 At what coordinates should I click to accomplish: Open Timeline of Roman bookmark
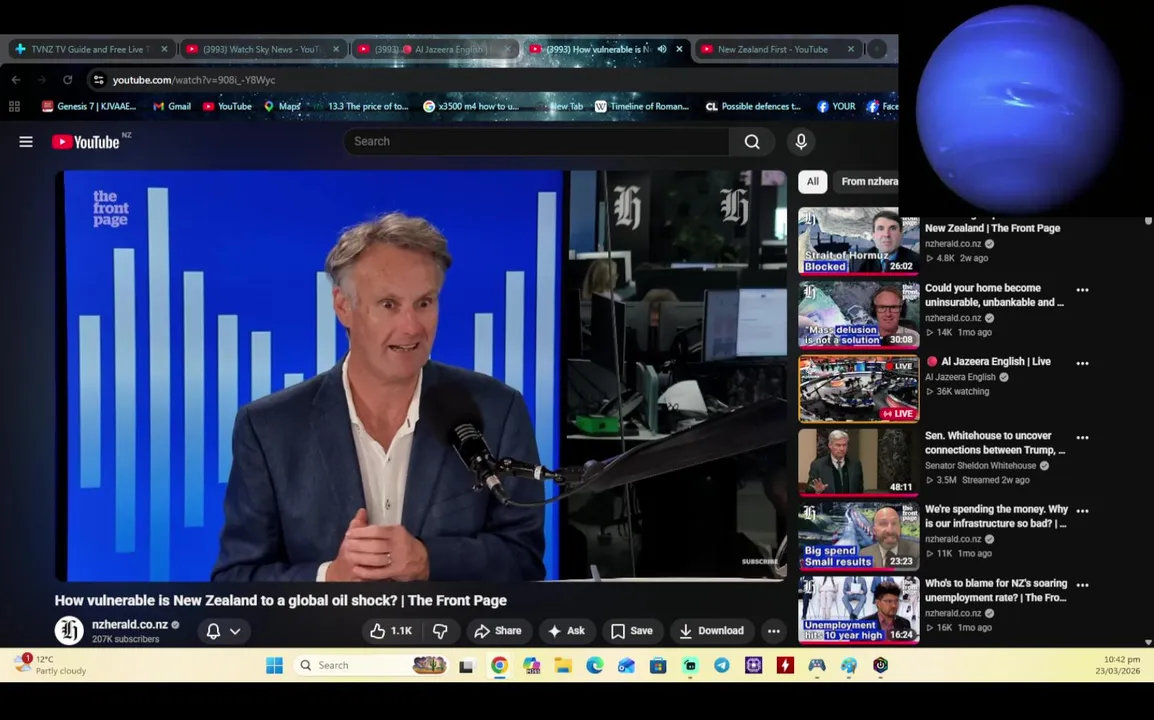coord(642,106)
